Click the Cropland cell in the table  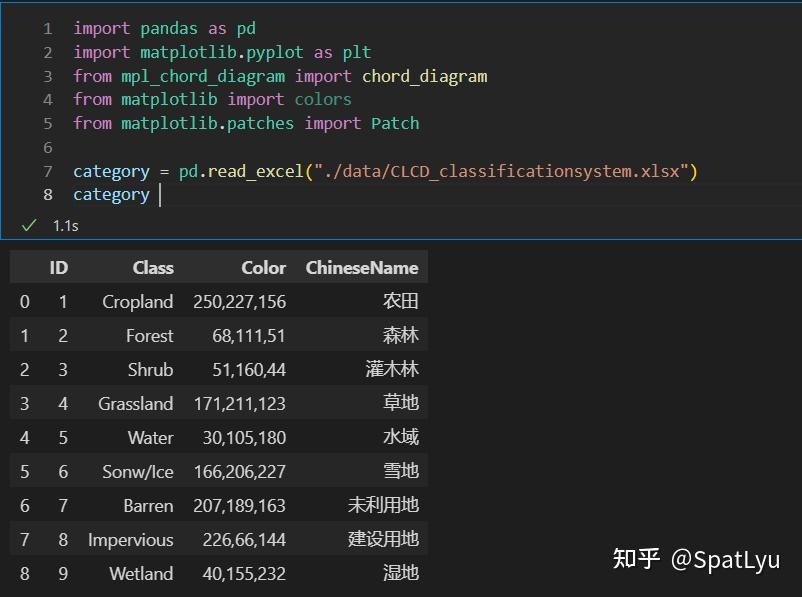pos(138,302)
